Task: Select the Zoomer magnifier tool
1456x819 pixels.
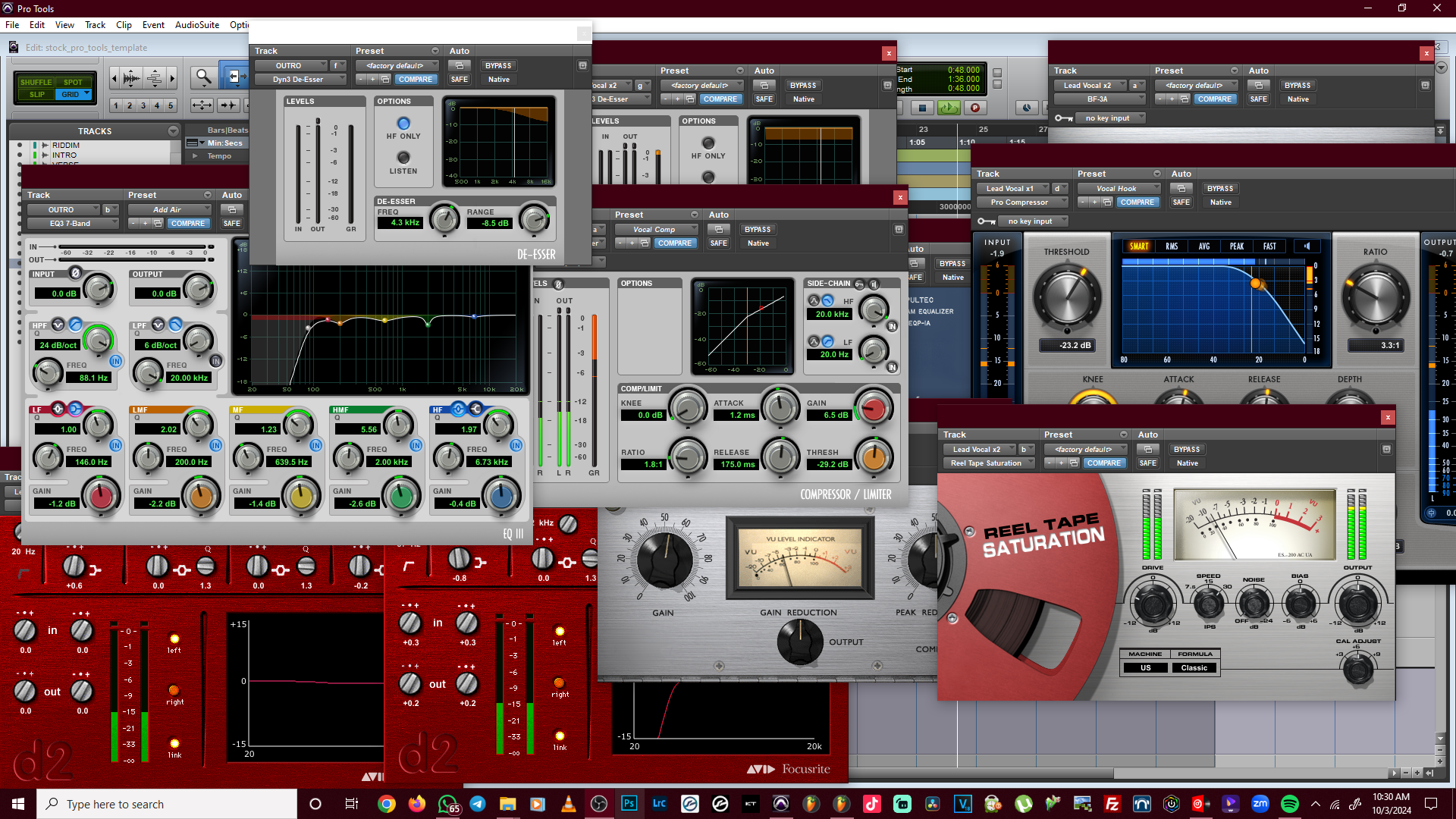Action: click(x=202, y=77)
